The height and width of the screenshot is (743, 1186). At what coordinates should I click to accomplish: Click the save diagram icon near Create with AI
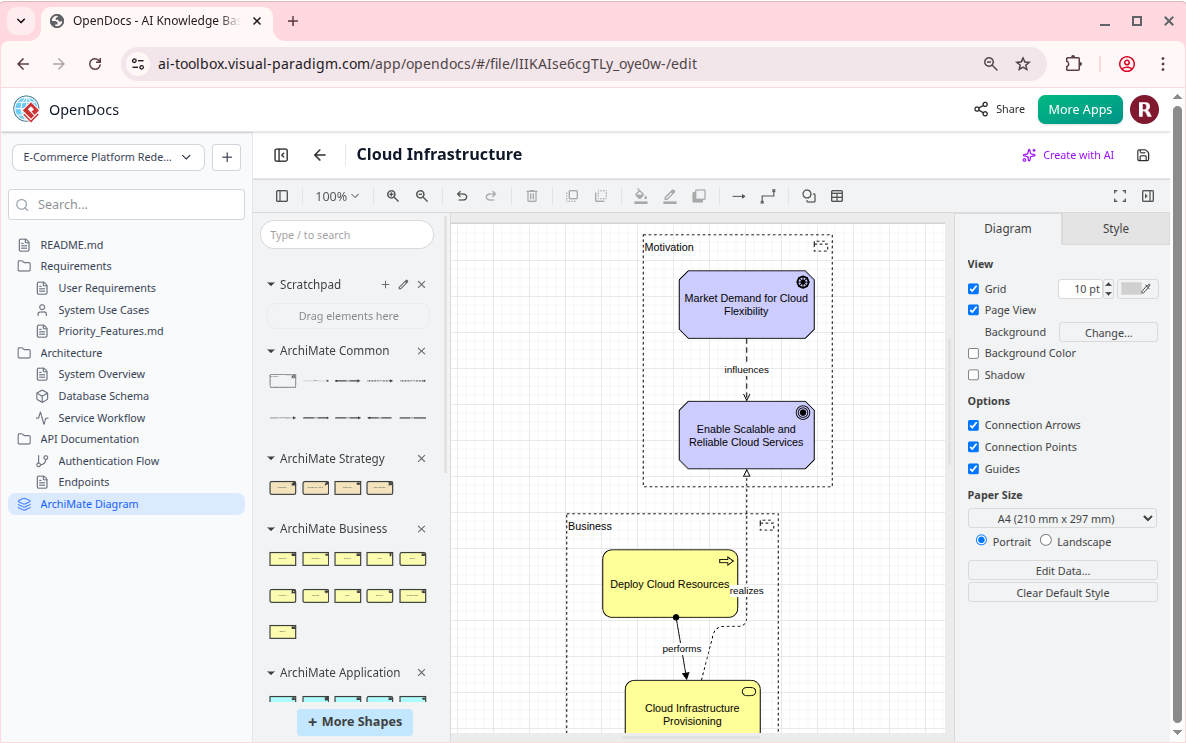tap(1143, 155)
